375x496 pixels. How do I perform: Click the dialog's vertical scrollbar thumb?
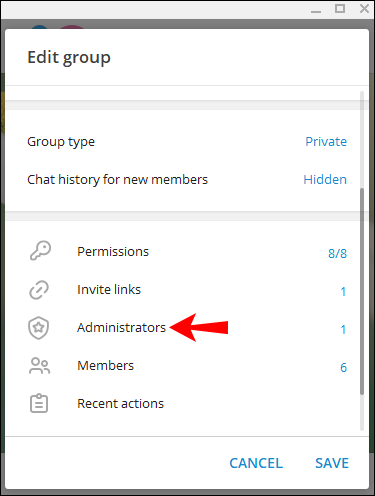click(362, 291)
